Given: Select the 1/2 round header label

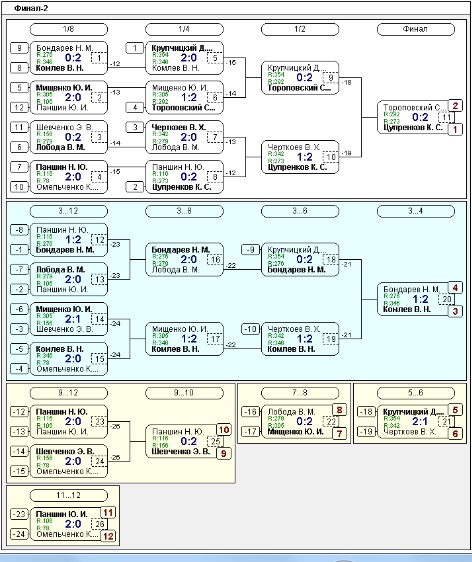Looking at the screenshot, I should click(x=300, y=29).
